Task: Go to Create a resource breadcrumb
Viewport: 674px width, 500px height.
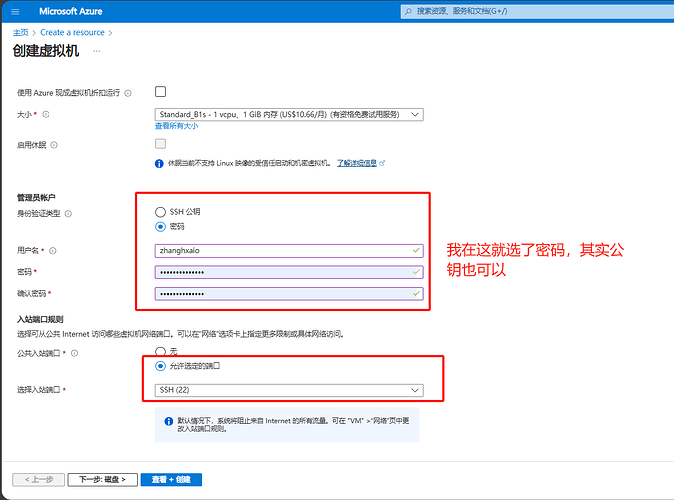Action: (72, 33)
